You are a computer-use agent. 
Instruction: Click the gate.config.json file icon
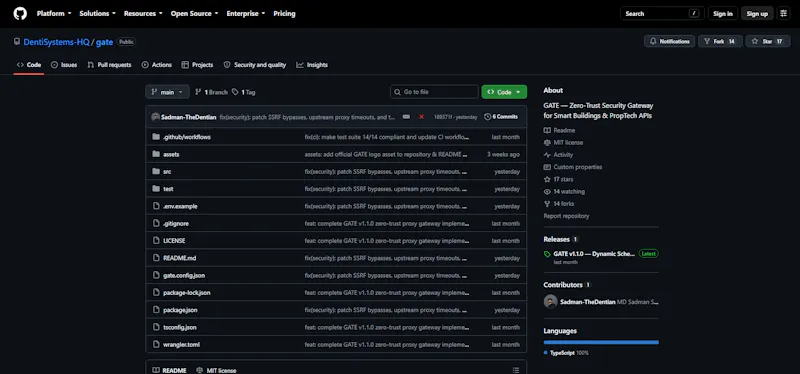point(156,276)
